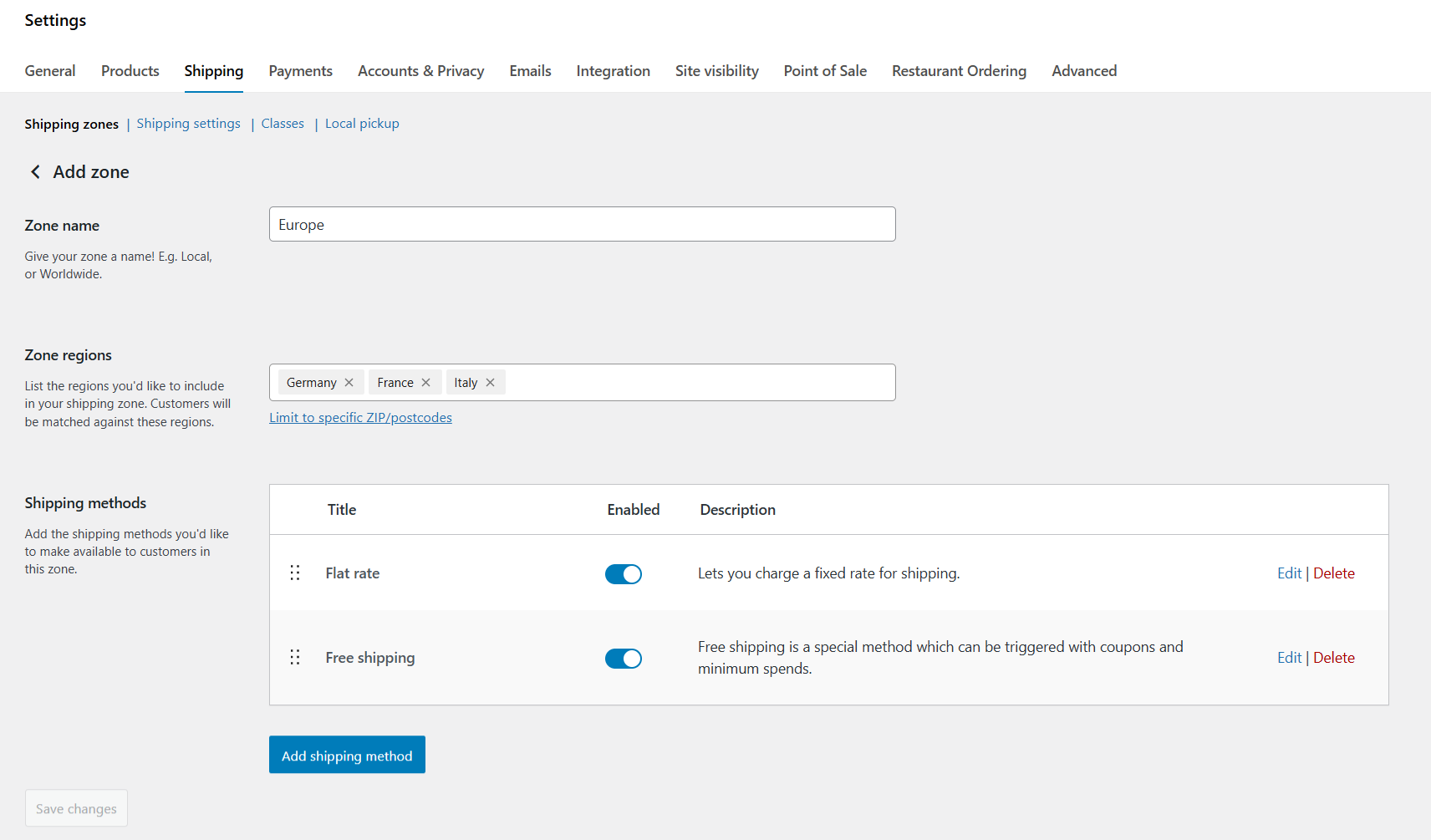Click the Enabled column header

(x=634, y=510)
